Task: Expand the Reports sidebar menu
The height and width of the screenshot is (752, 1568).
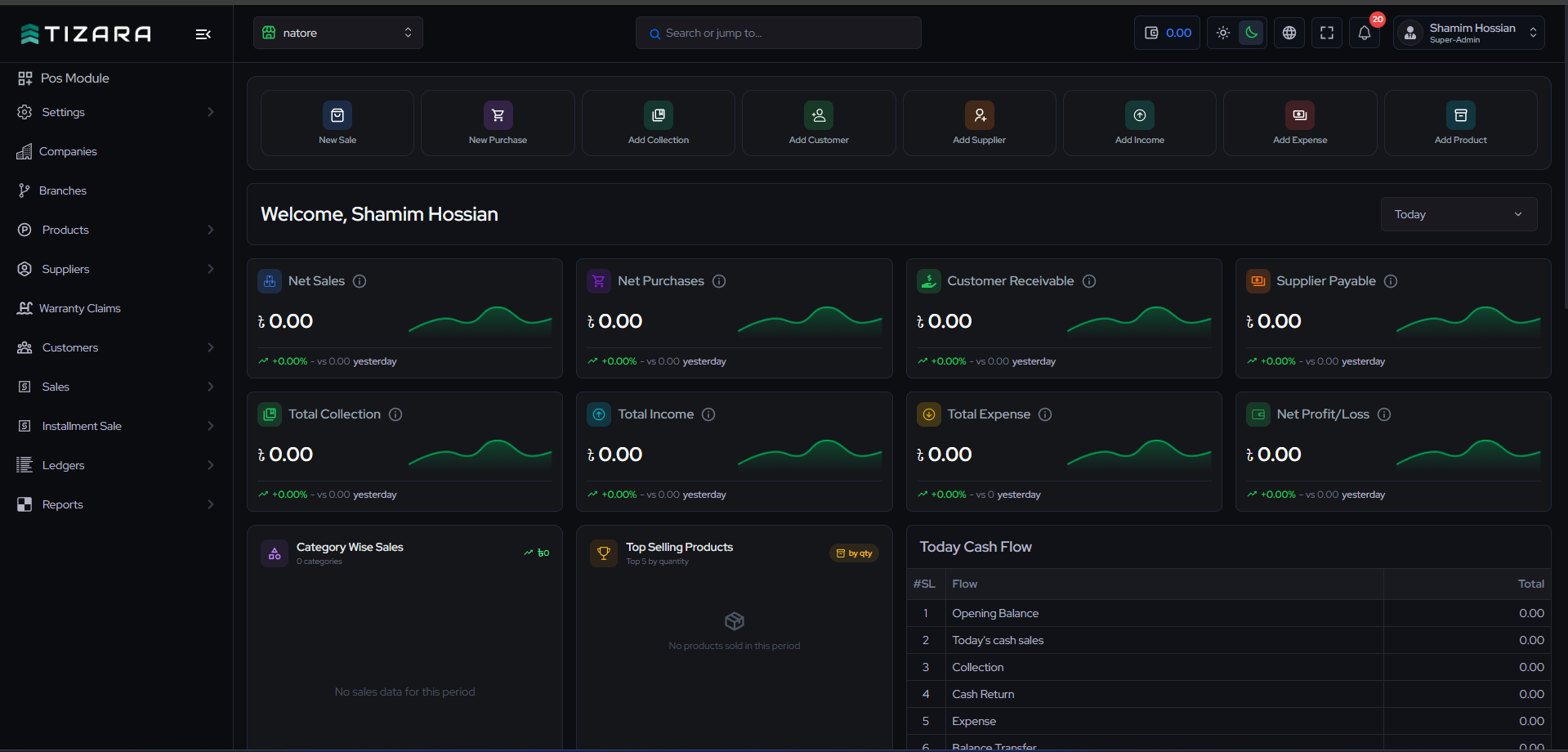Action: click(x=116, y=504)
